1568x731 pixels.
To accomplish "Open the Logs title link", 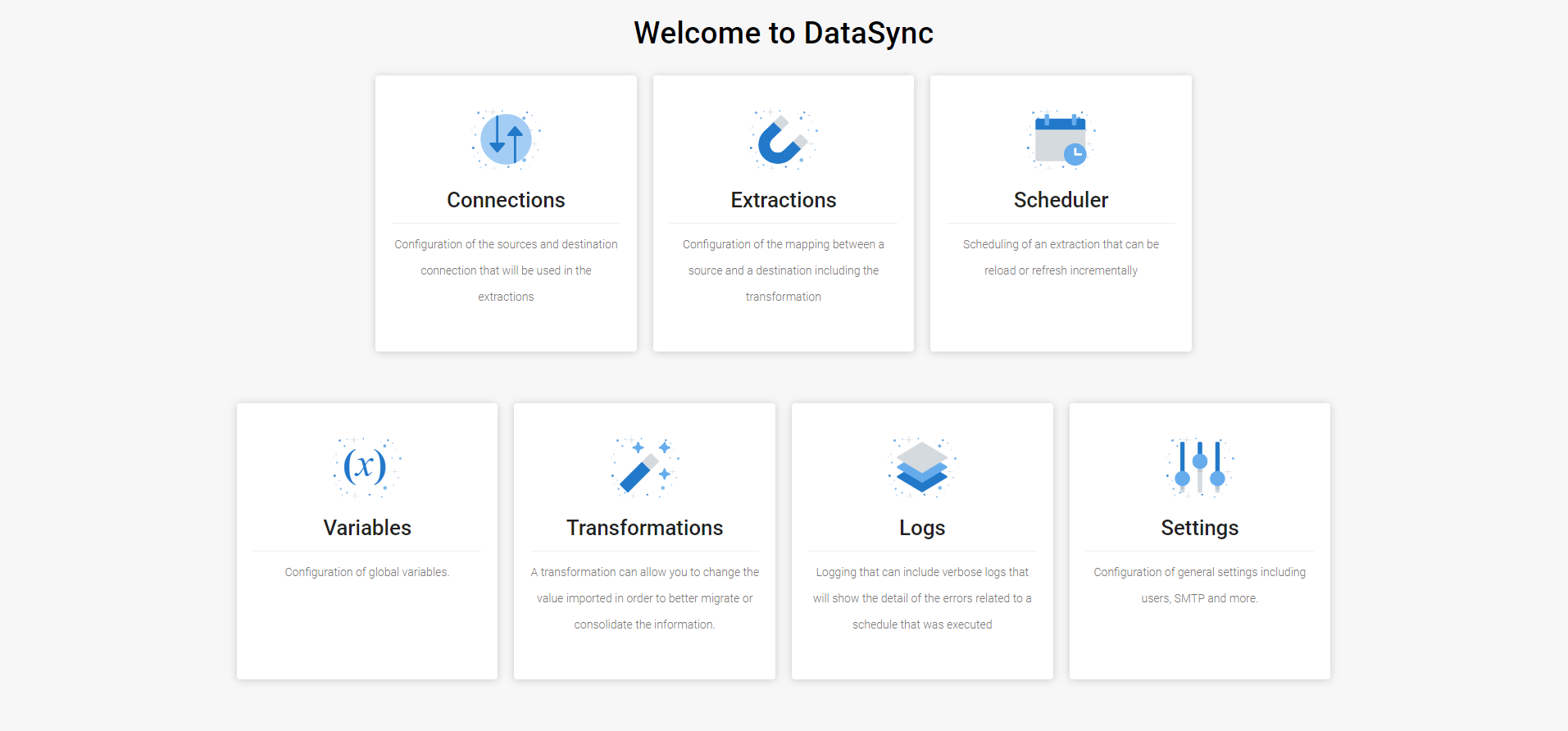I will pyautogui.click(x=922, y=529).
